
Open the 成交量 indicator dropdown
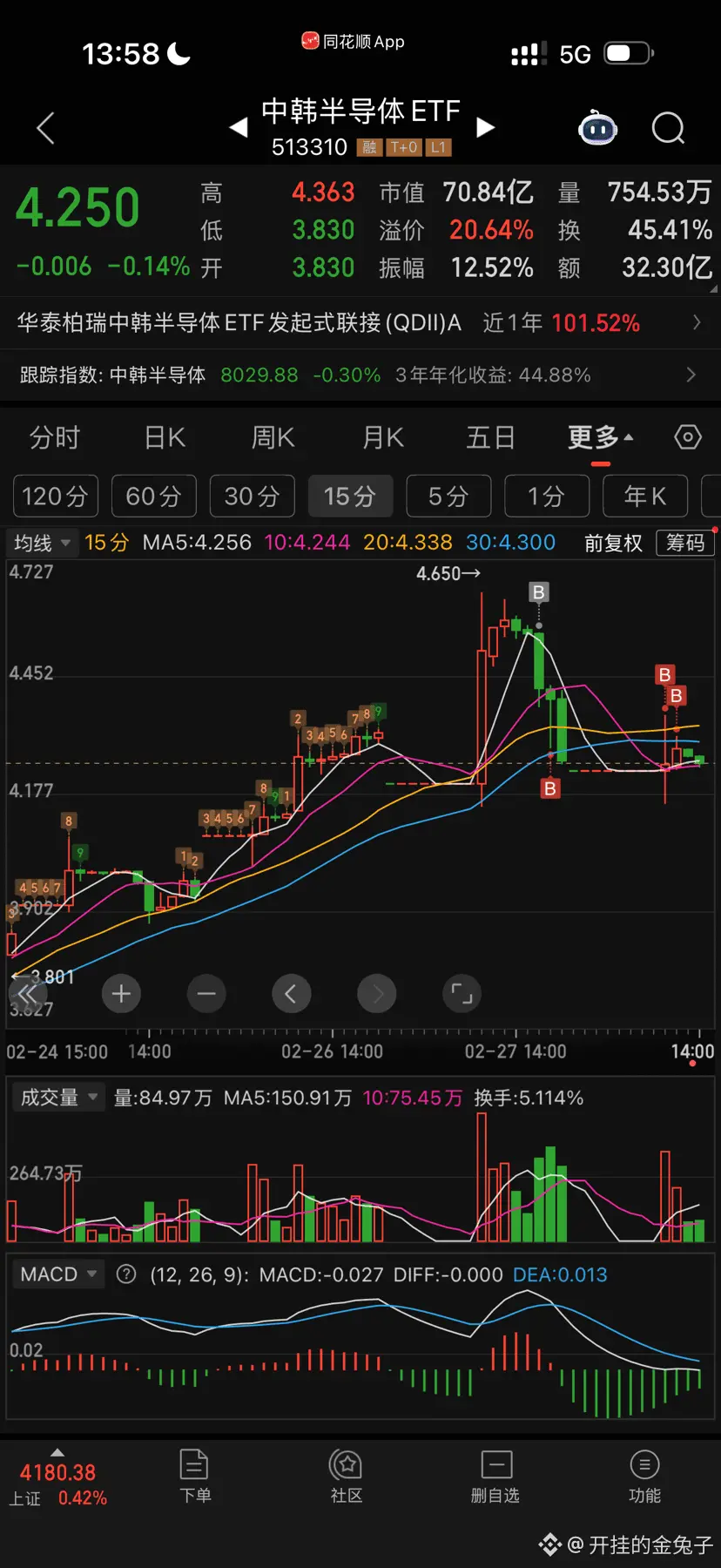click(57, 1098)
